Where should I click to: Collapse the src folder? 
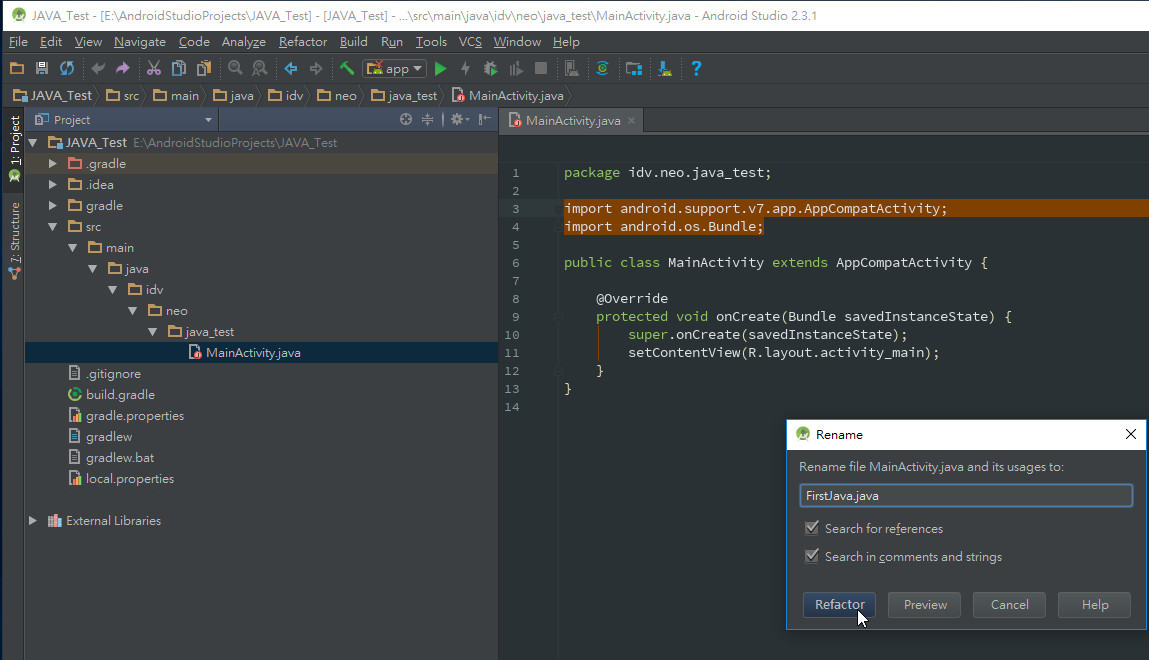53,227
